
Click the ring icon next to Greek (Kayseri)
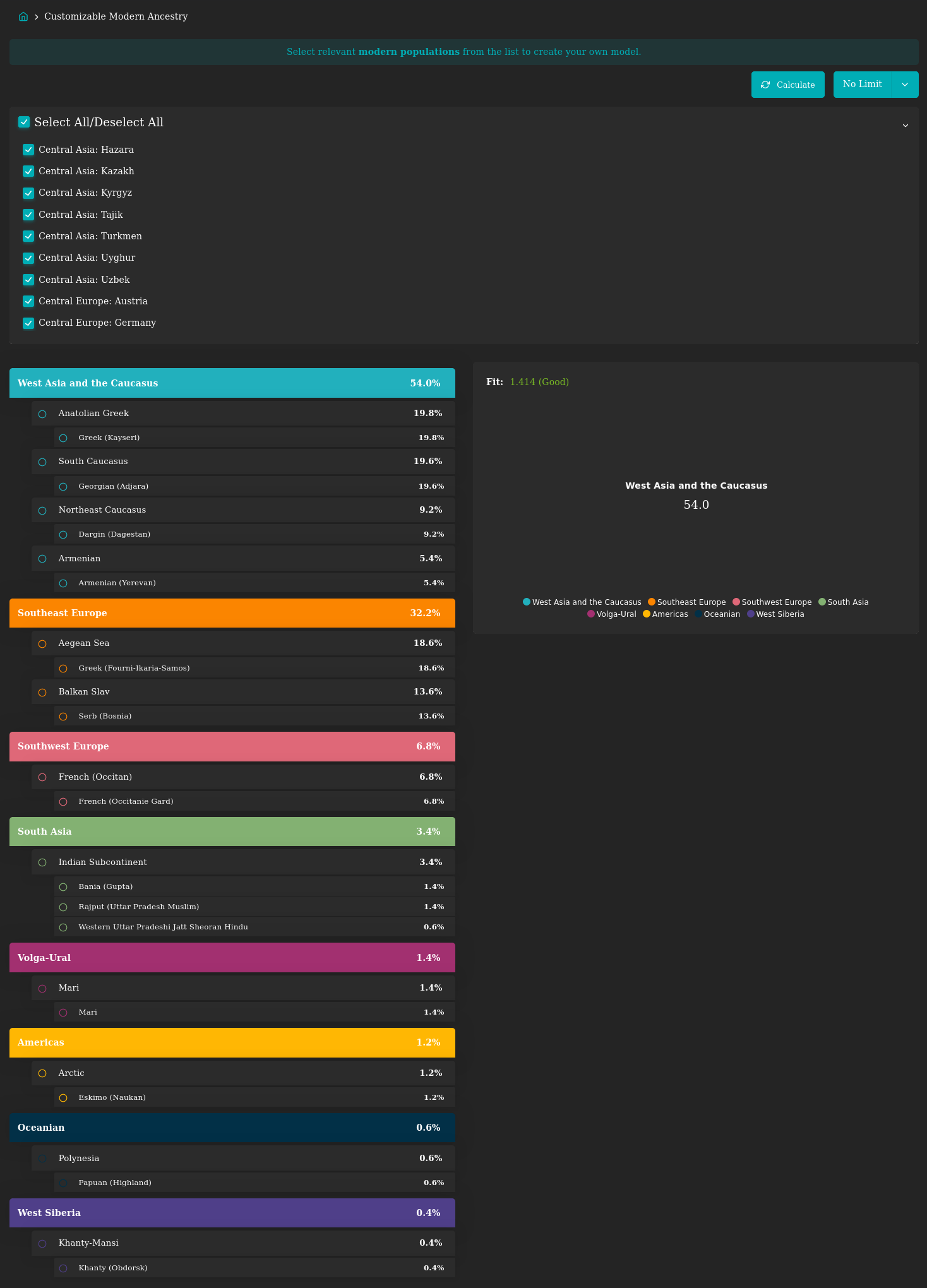63,438
